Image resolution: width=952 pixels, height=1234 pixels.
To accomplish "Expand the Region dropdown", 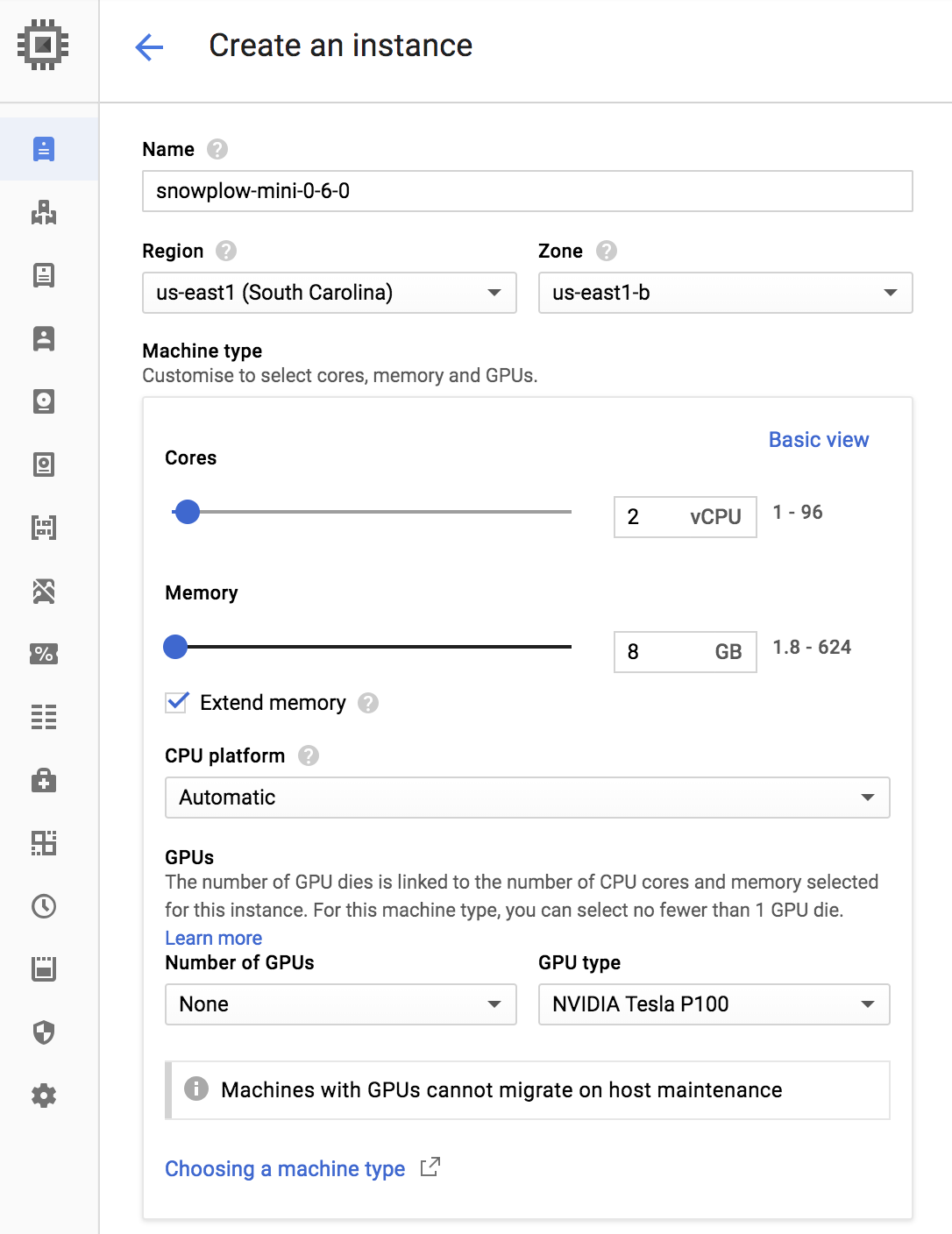I will [x=329, y=293].
